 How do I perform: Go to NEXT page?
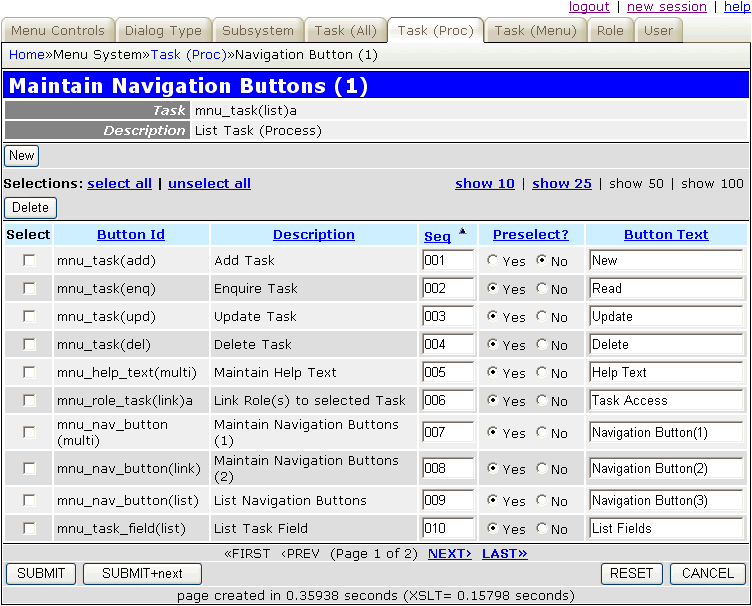tap(450, 554)
